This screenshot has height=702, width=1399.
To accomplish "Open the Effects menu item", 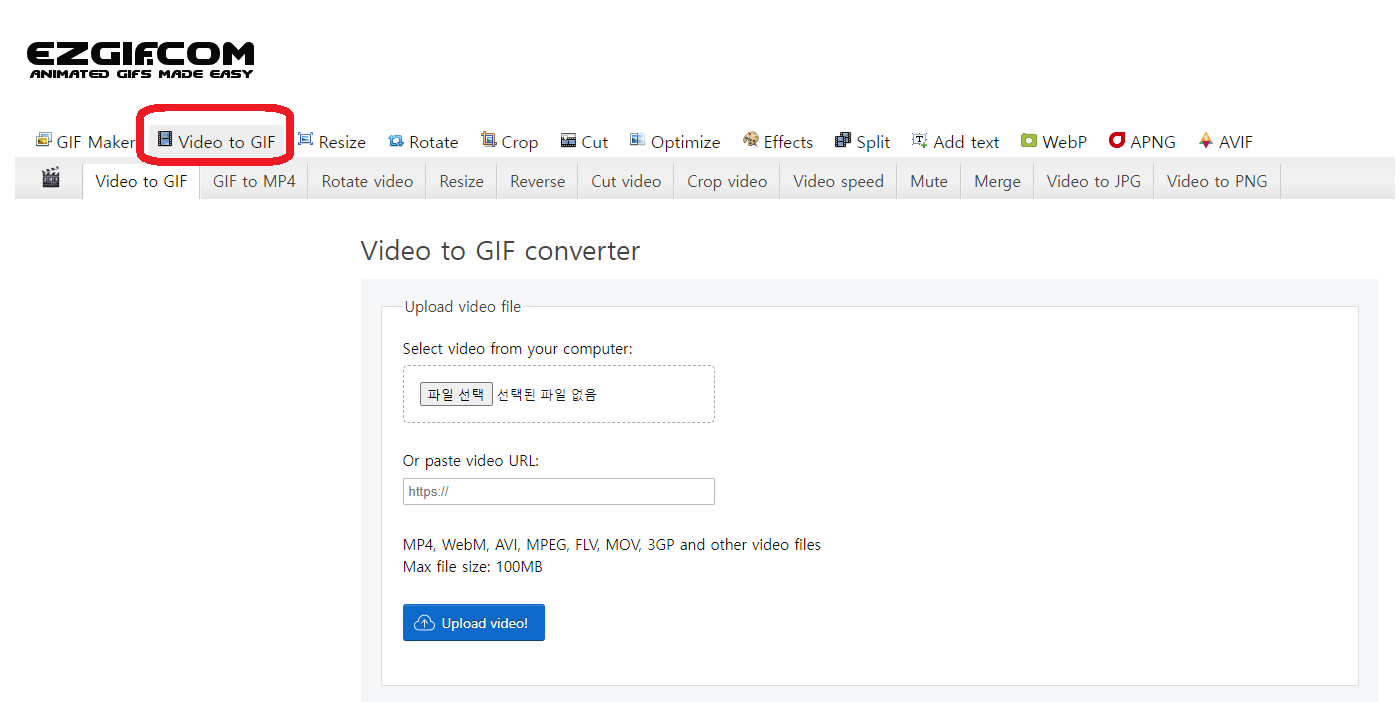I will (x=778, y=142).
